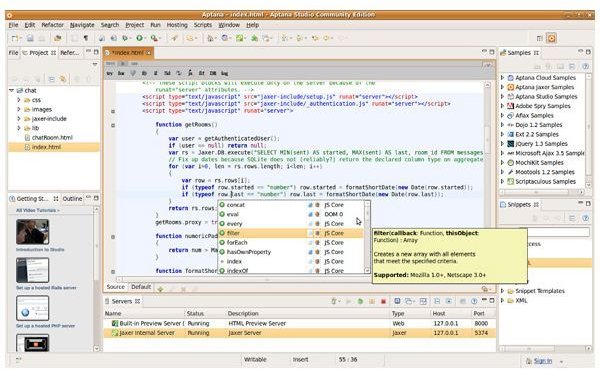Click the All Video Tutorials link
The image size is (600, 370).
coord(38,210)
